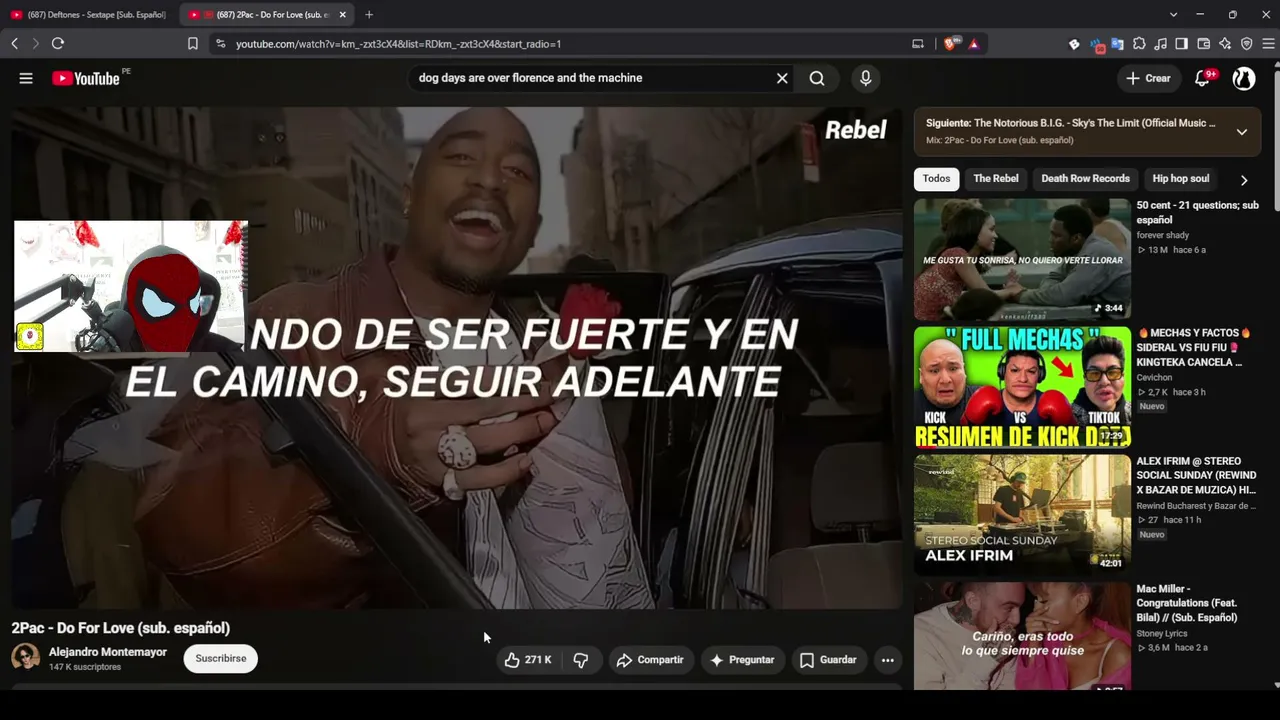
Task: Close the 2Pac - Do For Love tab
Action: (343, 15)
